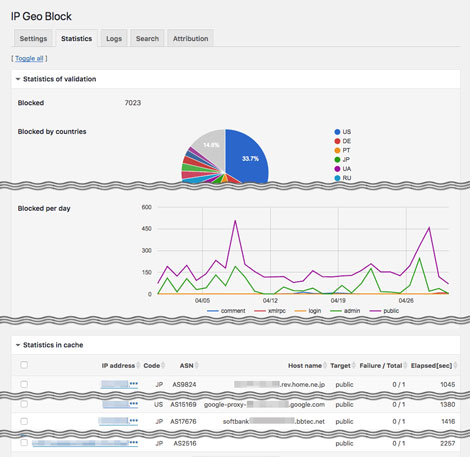The image size is (470, 457).
Task: Go to the Attribution tab
Action: coord(190,38)
